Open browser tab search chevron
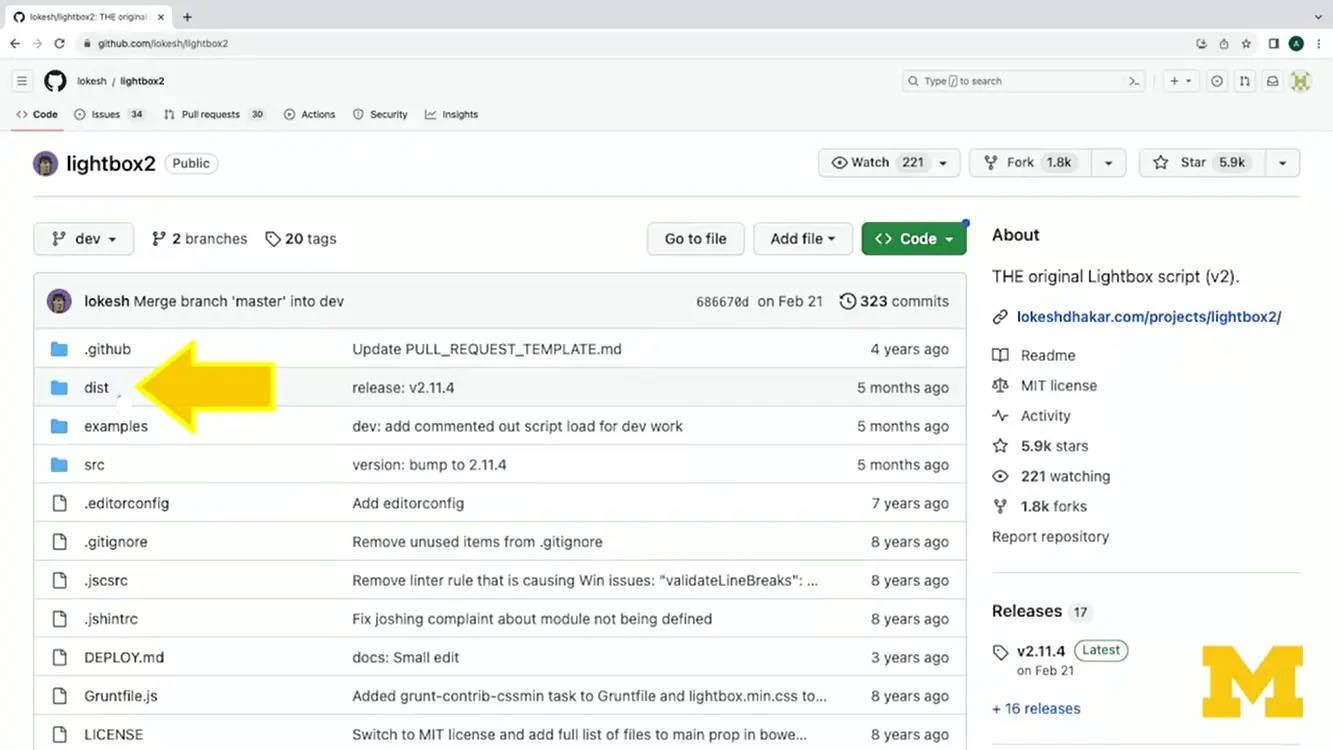Screen dimensions: 1333x750 [1318, 17]
